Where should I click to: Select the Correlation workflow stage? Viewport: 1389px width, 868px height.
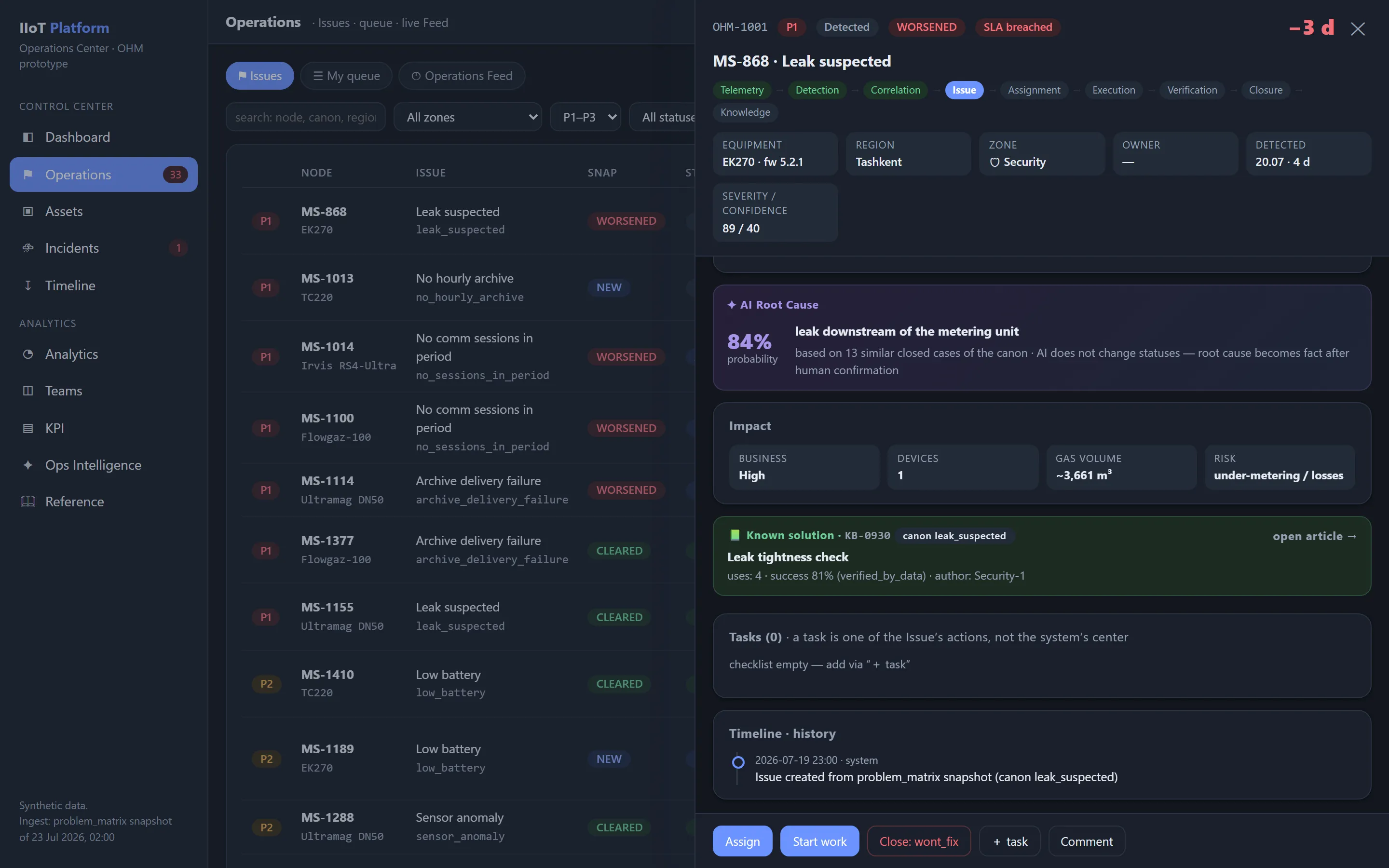895,90
